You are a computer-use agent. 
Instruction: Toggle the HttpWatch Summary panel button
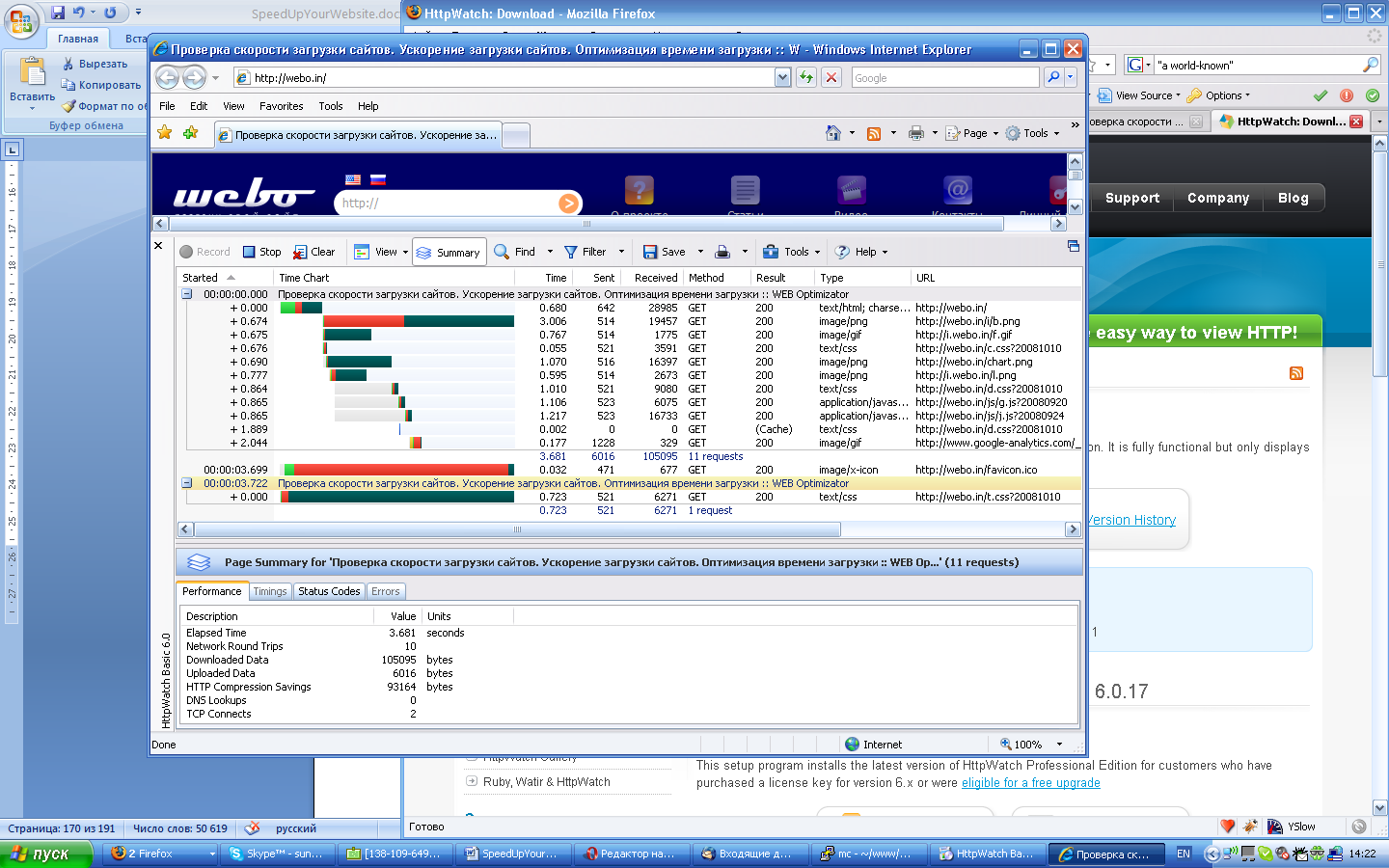(x=449, y=252)
